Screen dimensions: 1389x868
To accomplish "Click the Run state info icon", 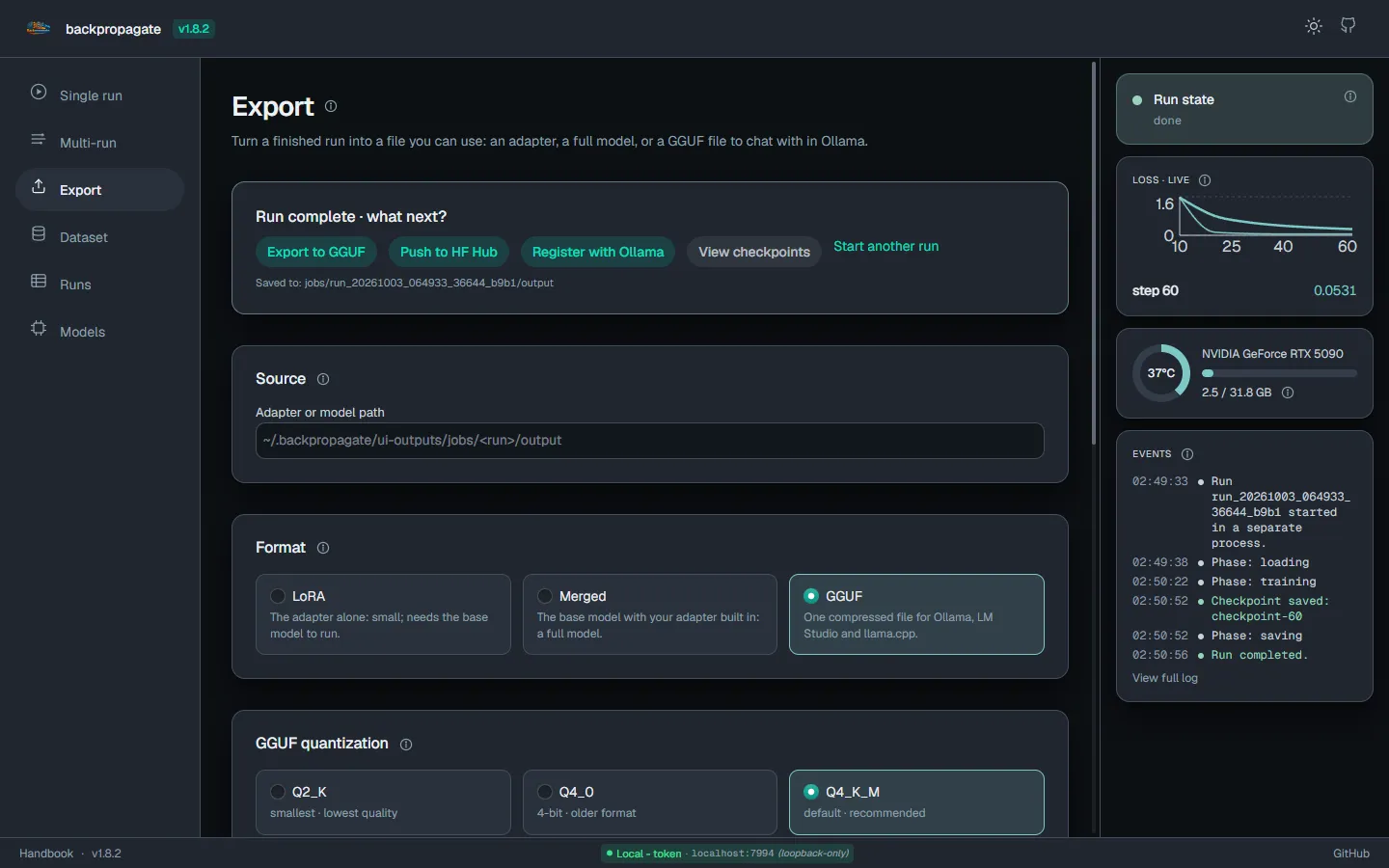I will coord(1350,96).
